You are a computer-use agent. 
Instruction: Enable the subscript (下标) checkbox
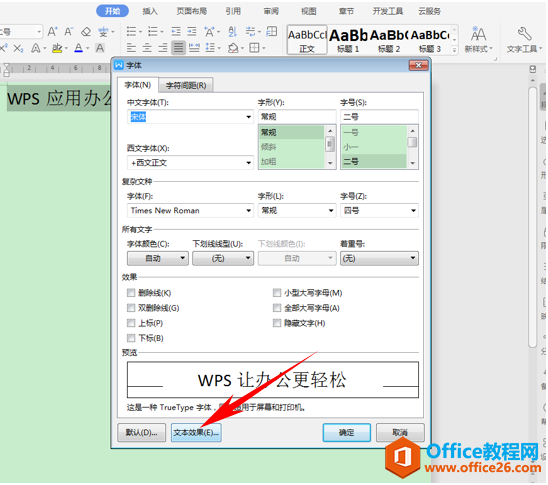click(131, 338)
